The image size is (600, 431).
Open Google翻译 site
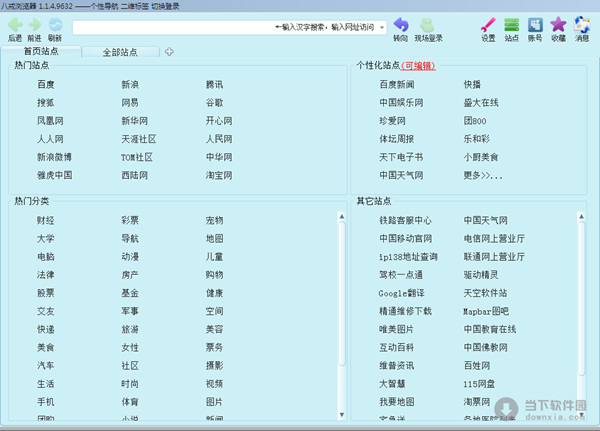click(401, 293)
